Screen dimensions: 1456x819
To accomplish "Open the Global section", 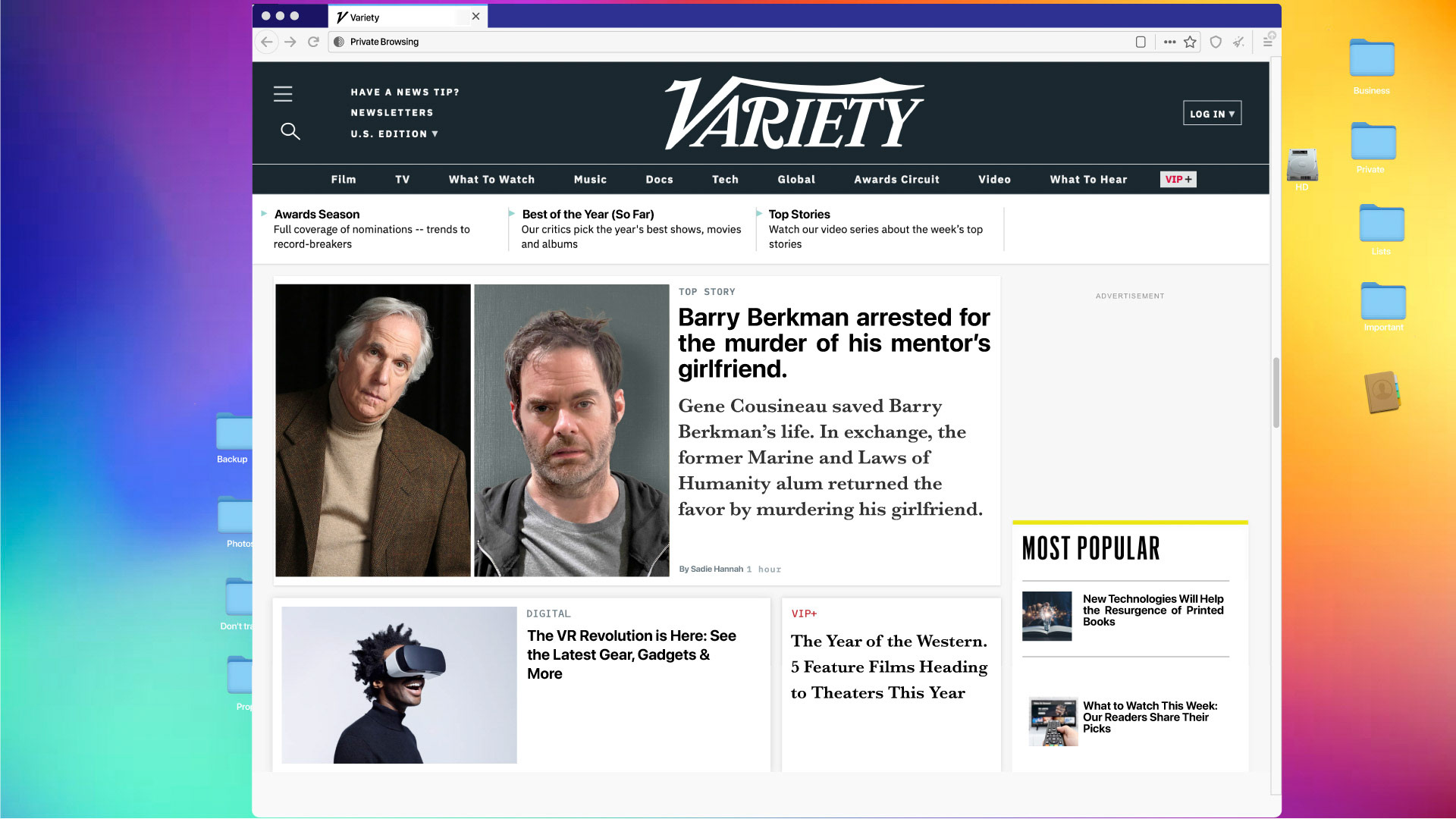I will (796, 180).
